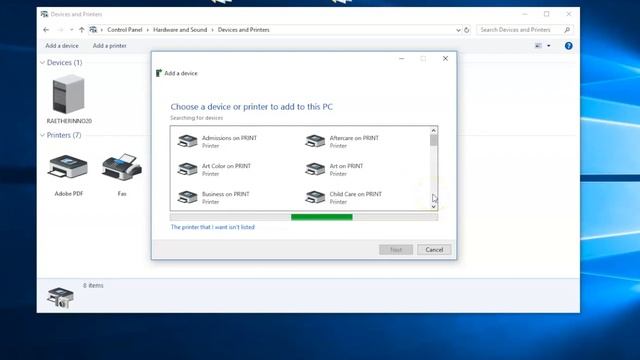The height and width of the screenshot is (360, 640).
Task: Close the Add a device dialog
Action: [445, 58]
